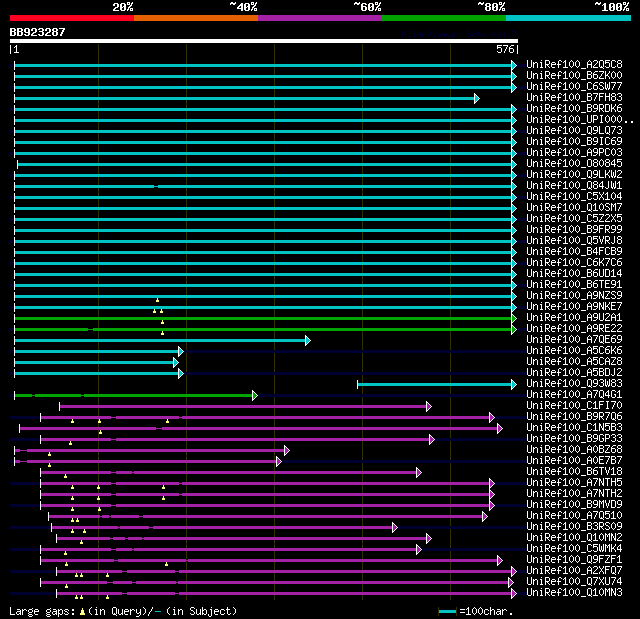
Task: Click UniRef100_C6SW77 label
Action: 574,87
